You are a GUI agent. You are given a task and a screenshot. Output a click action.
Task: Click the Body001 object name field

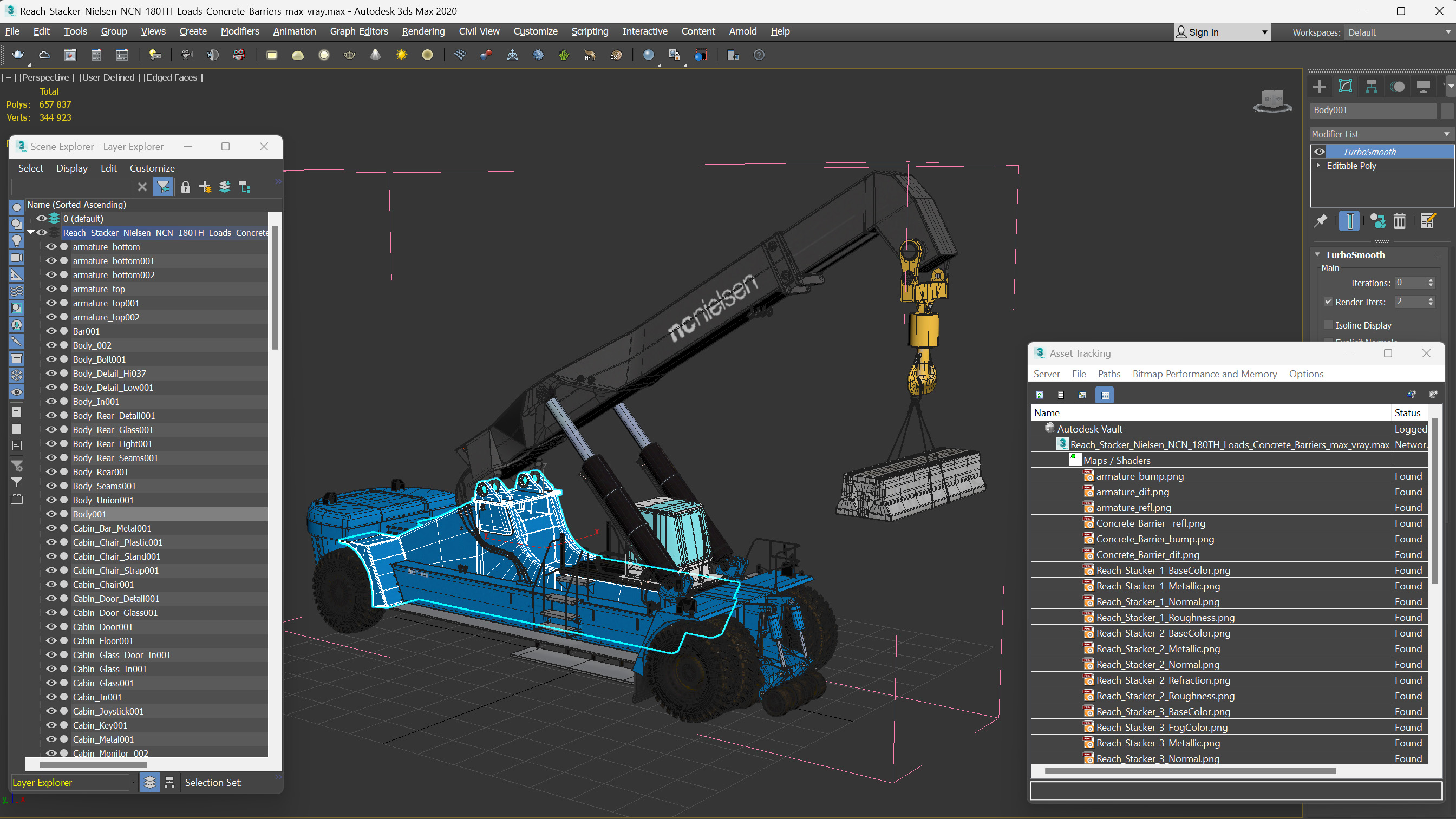[1374, 110]
